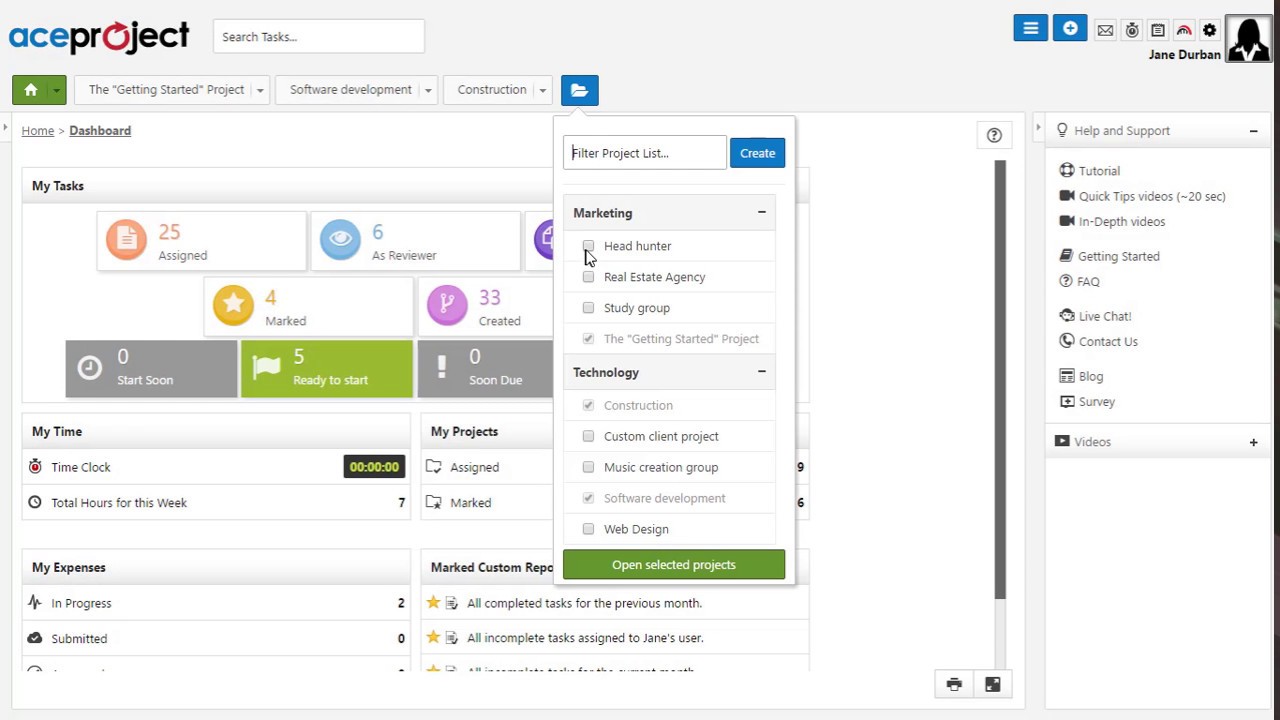Expand the Videos panel
Image resolution: width=1280 pixels, height=720 pixels.
[1253, 442]
